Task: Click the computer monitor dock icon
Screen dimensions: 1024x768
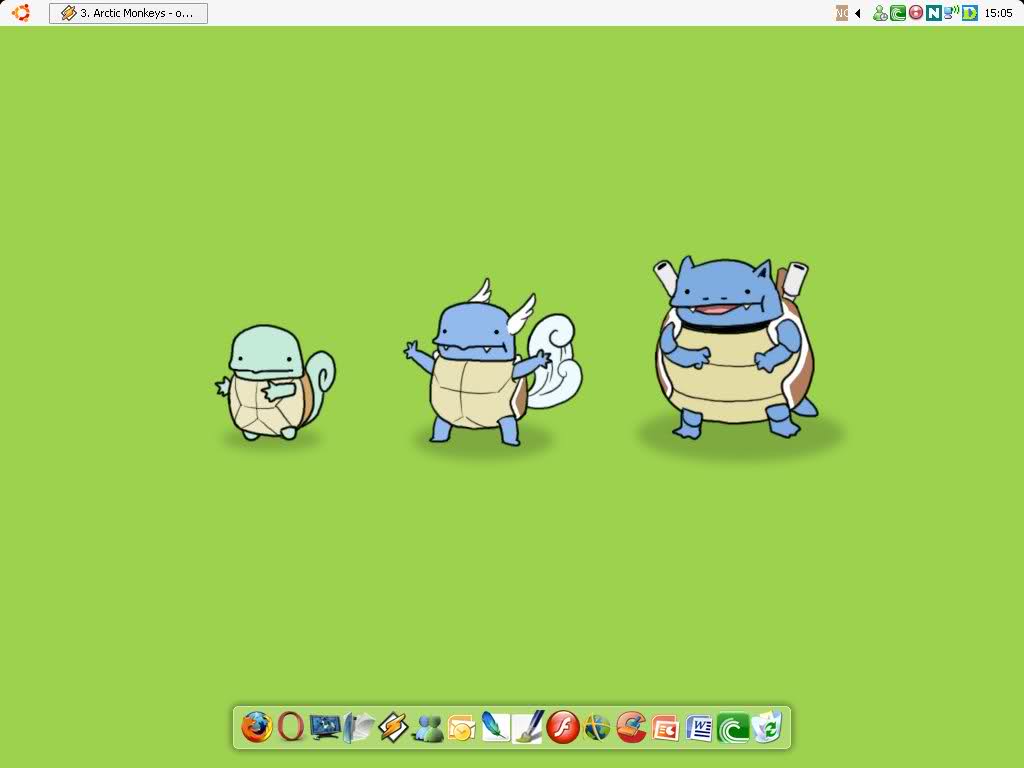Action: point(325,727)
